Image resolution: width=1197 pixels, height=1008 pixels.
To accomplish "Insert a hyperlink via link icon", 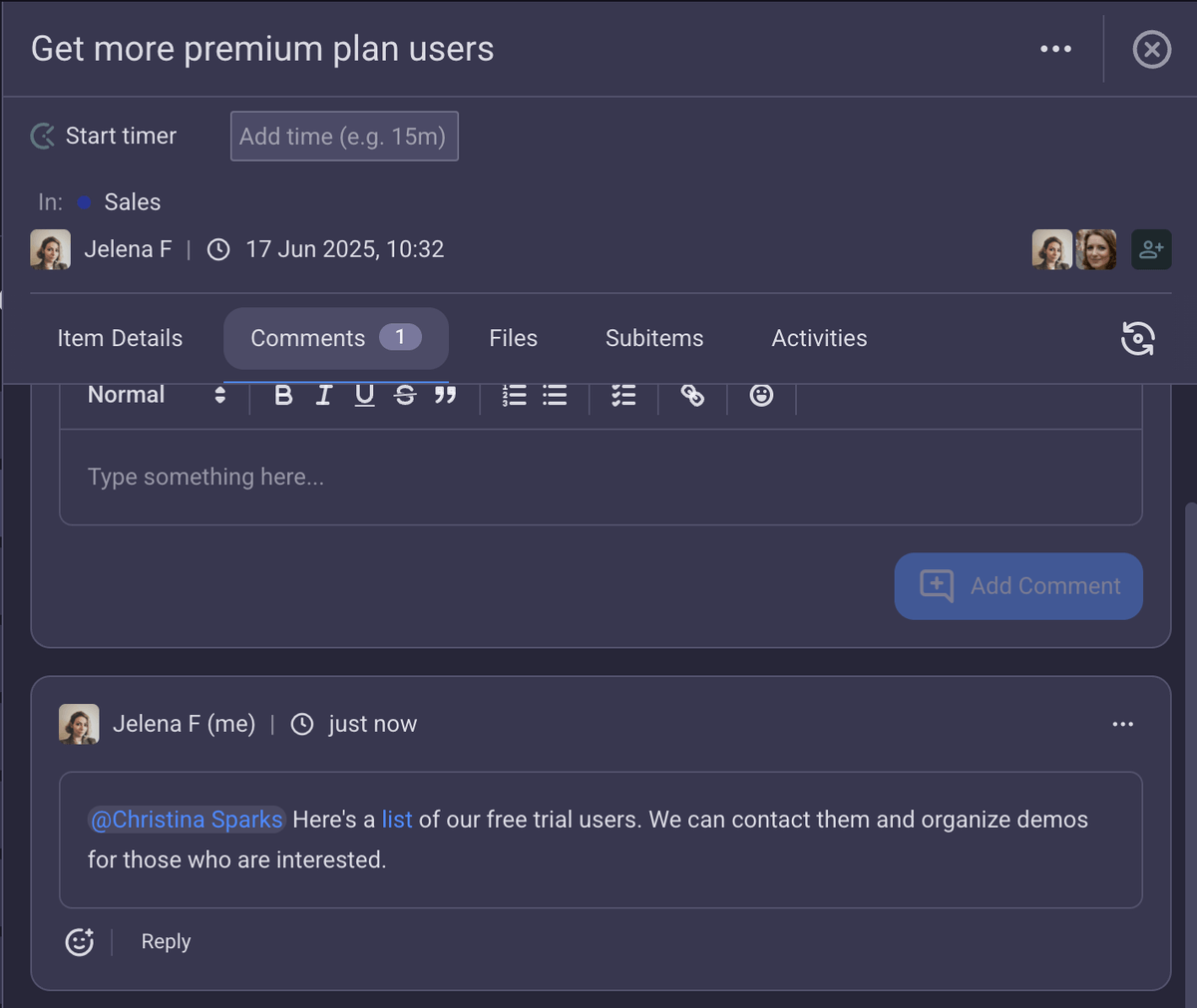I will pyautogui.click(x=692, y=395).
